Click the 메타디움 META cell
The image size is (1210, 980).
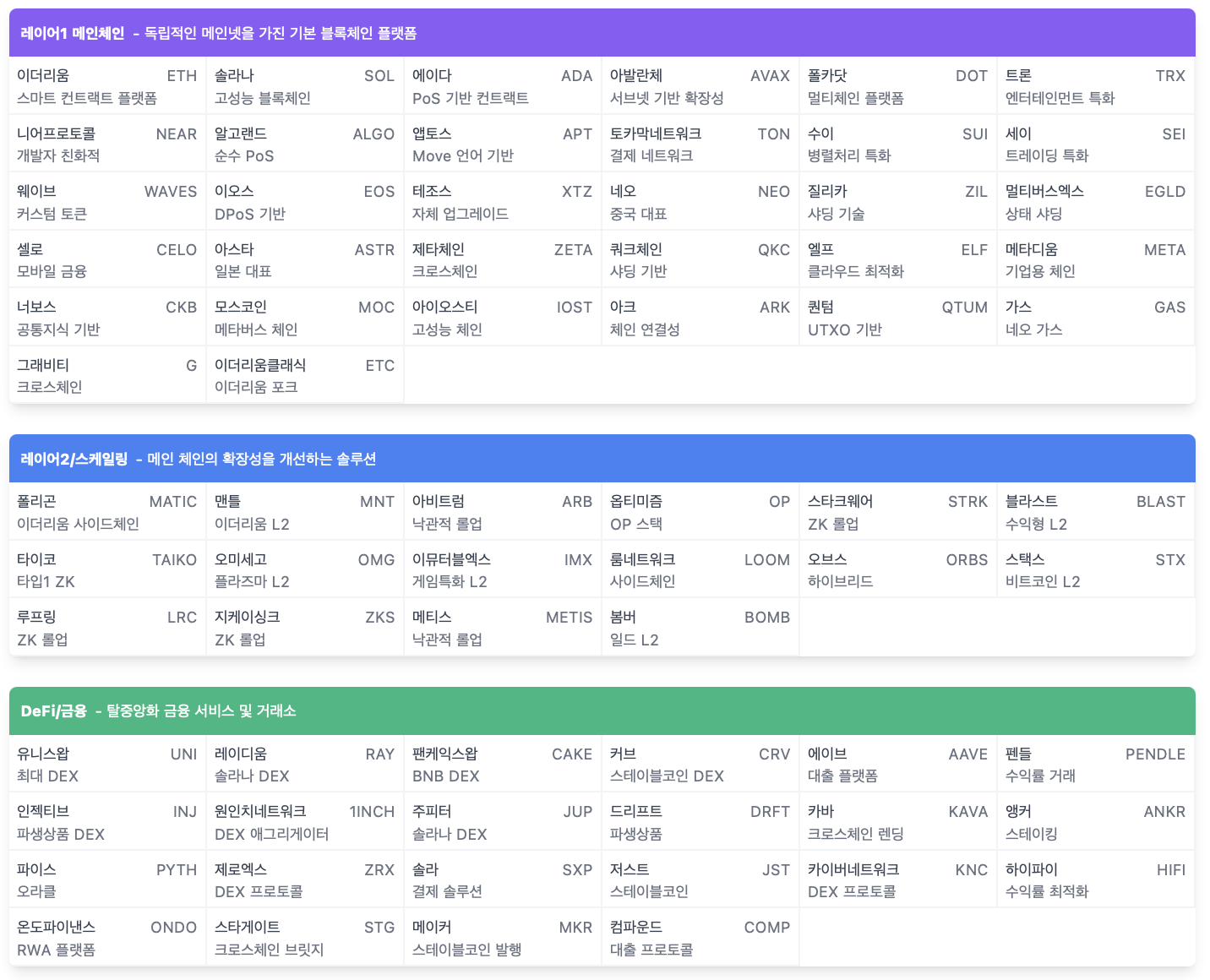tap(1096, 260)
